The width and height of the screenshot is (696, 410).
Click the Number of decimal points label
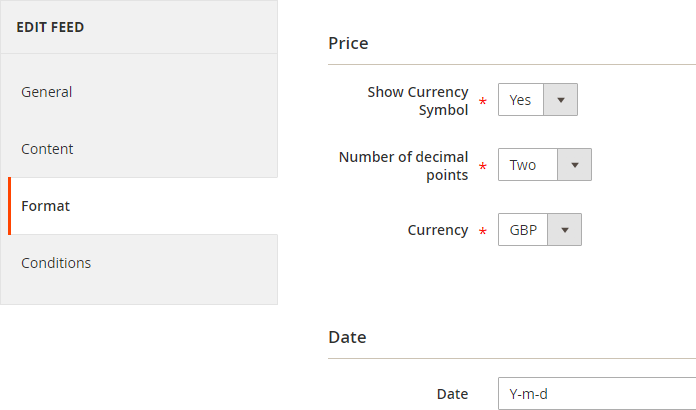(403, 166)
